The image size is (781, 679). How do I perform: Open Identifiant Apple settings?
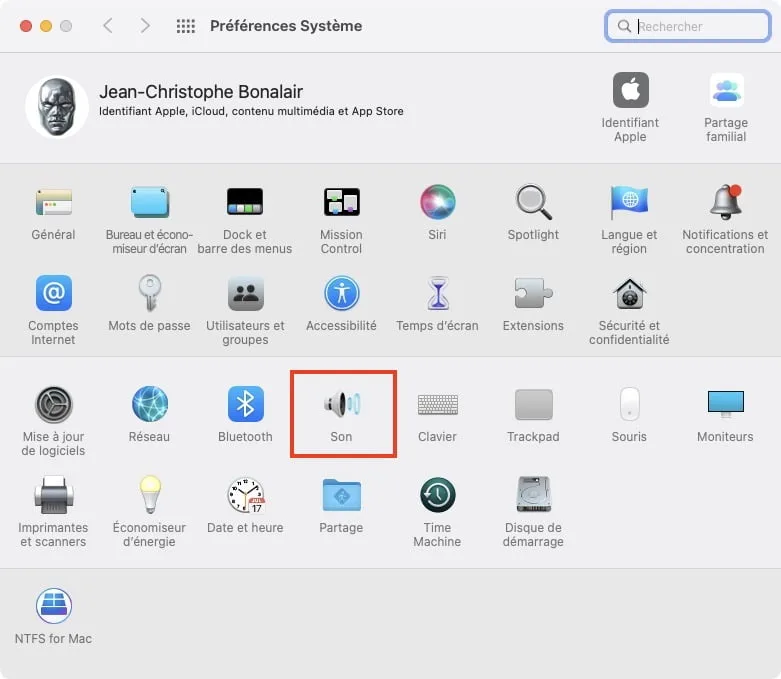click(630, 90)
